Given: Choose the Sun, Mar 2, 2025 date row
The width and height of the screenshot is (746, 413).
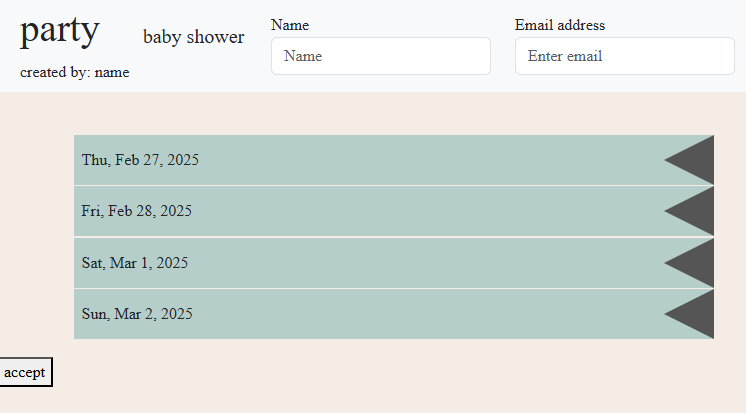Looking at the screenshot, I should click(x=394, y=314).
